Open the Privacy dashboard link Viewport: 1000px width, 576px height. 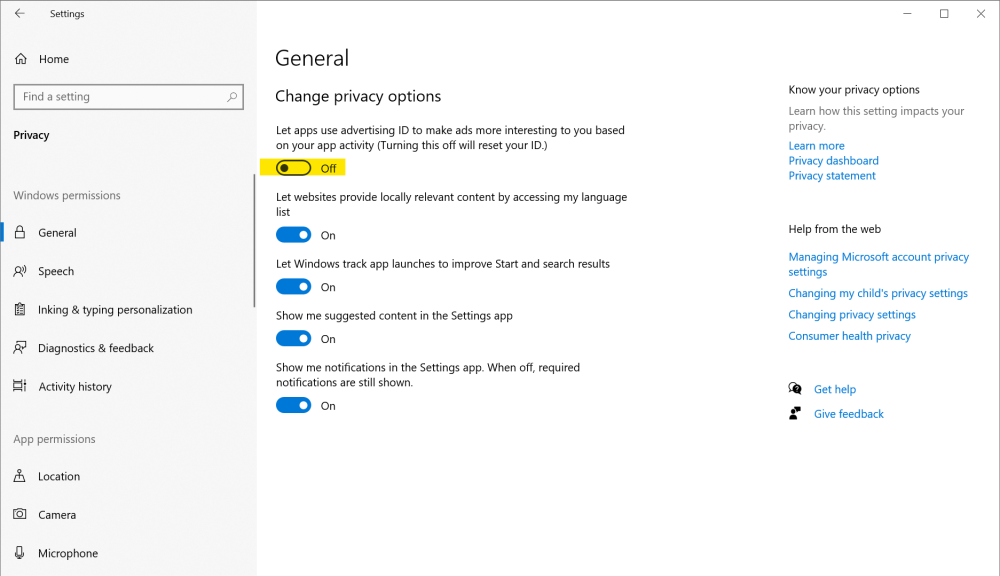[x=833, y=161]
